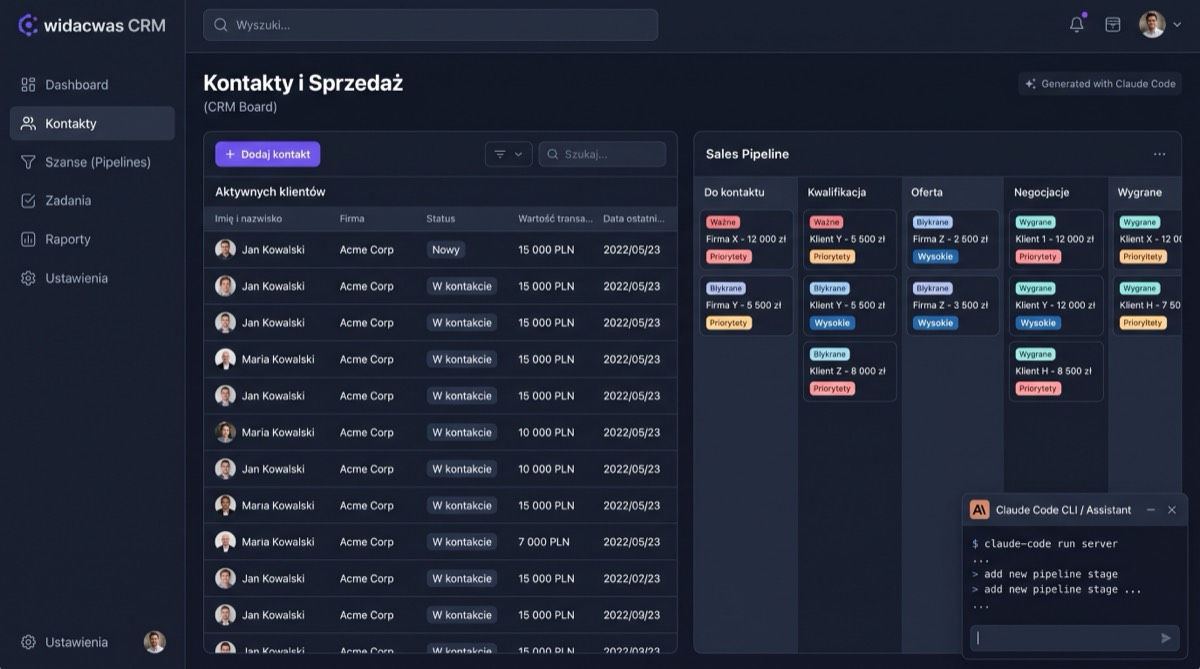Open the Klient 1 - 12 000 zł card
This screenshot has height=669, width=1200.
click(x=1056, y=240)
